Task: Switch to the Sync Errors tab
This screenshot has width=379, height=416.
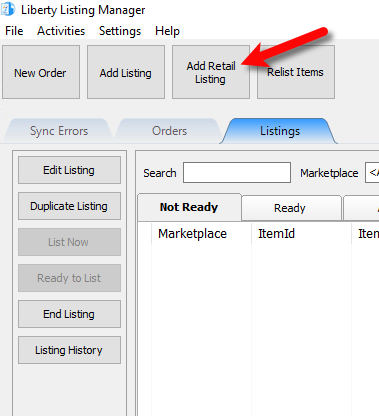Action: (59, 131)
